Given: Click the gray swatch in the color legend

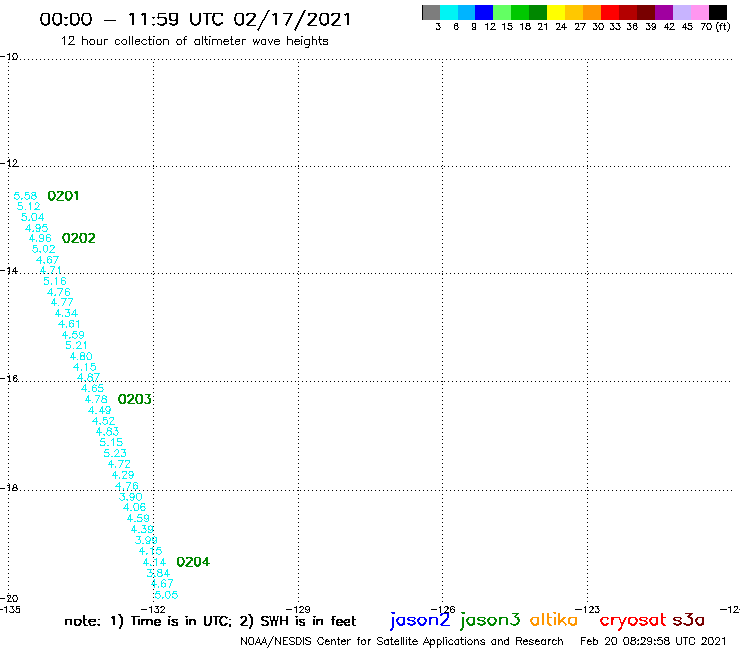Looking at the screenshot, I should click(x=431, y=12).
